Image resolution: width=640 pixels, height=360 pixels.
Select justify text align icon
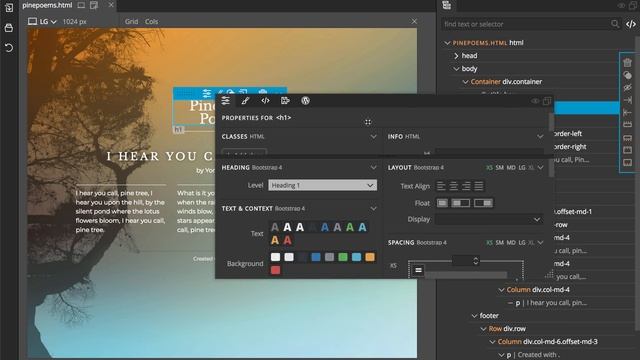(x=479, y=186)
